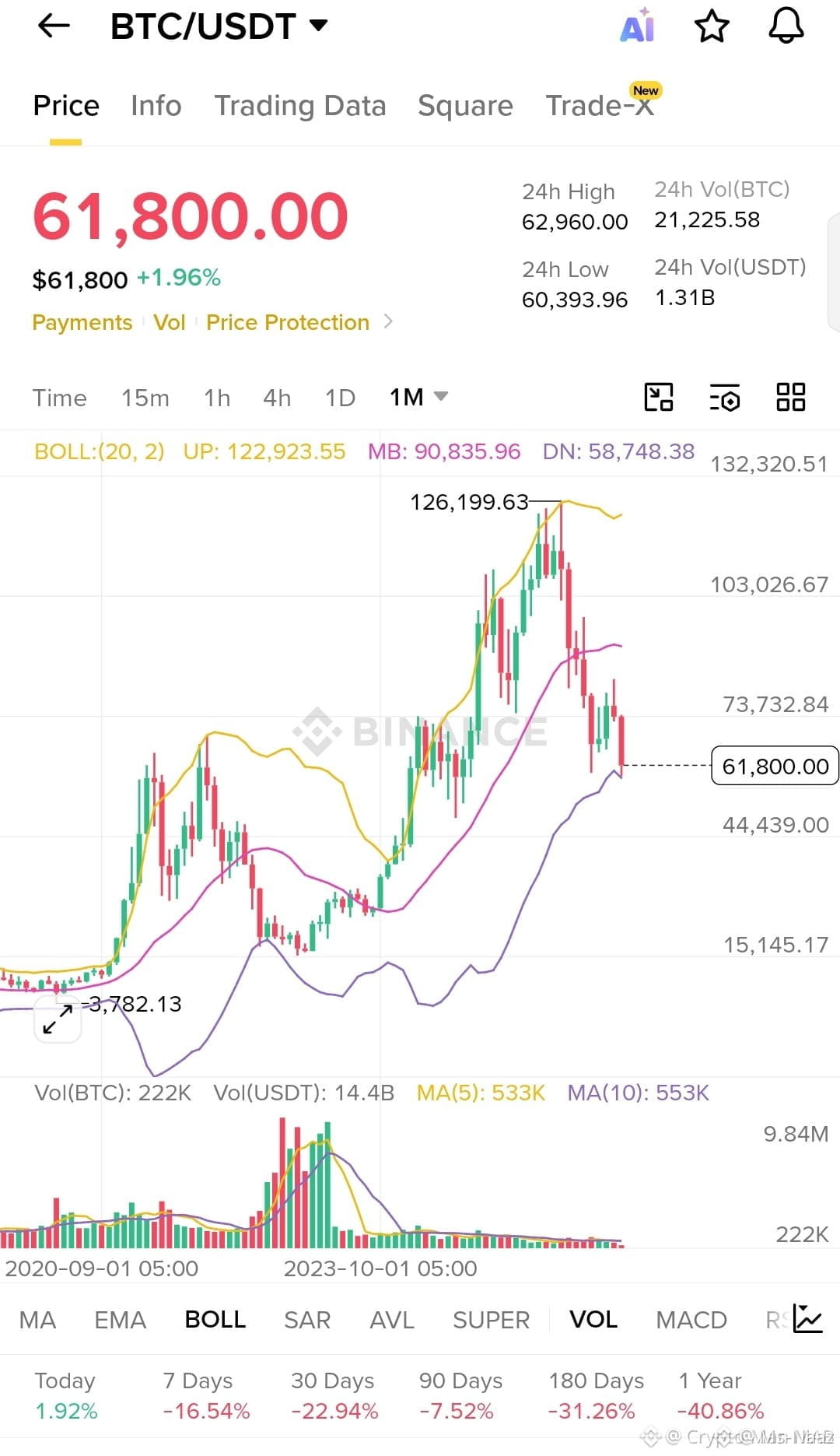Enable the SAR indicator
This screenshot has width=840, height=1456.
point(307,1320)
